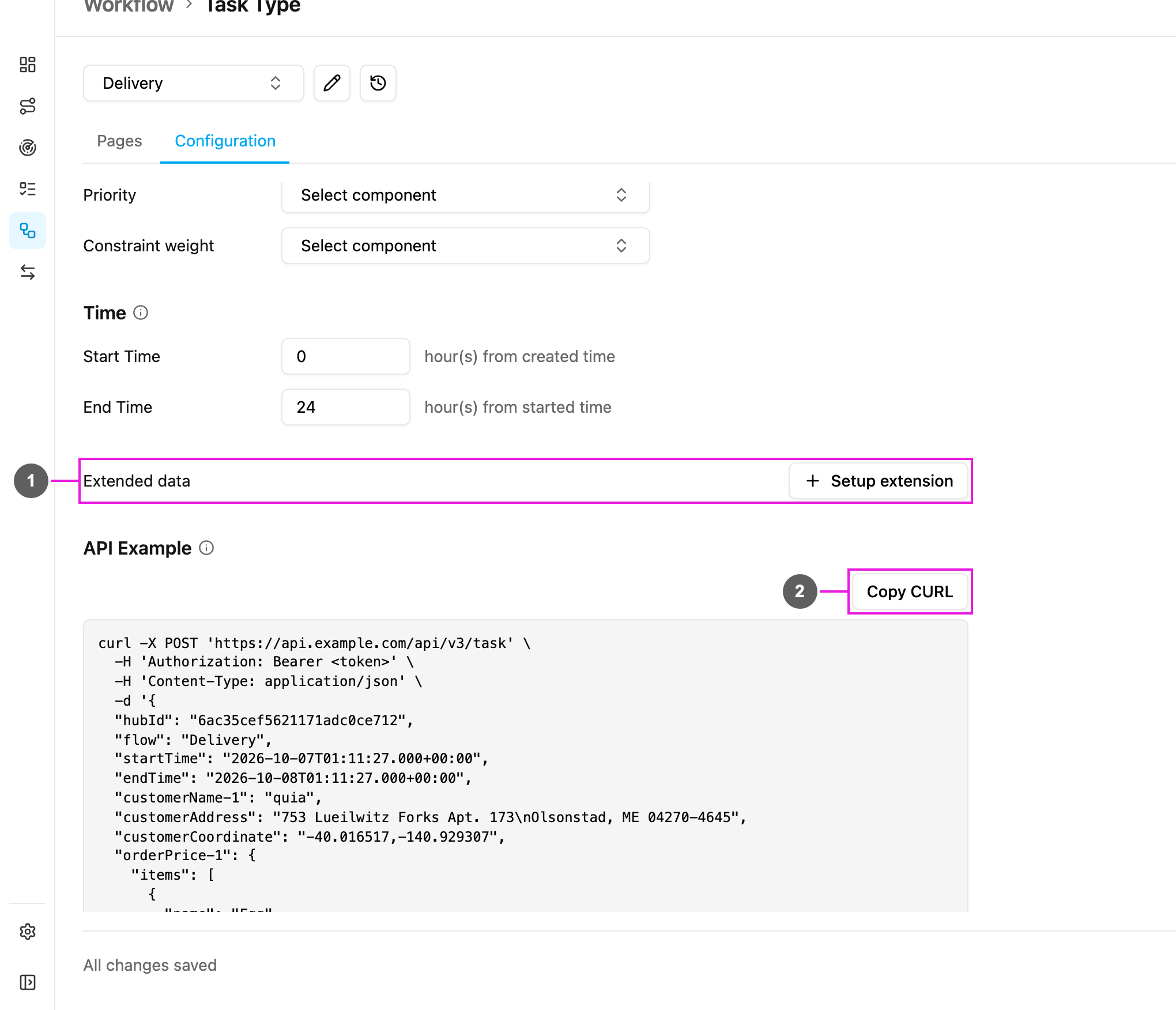
Task: Expand sidebar with the panel toggle icon
Action: pyautogui.click(x=28, y=982)
